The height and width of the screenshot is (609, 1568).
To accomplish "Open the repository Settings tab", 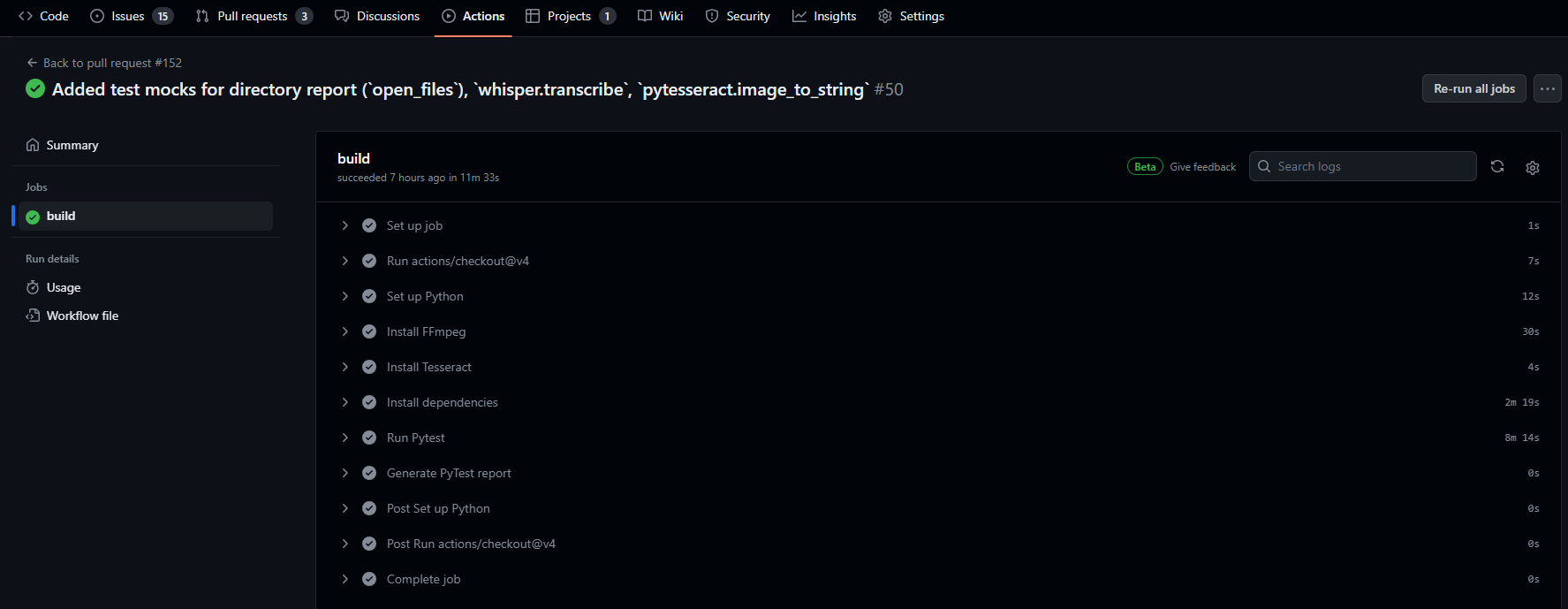I will coord(911,16).
